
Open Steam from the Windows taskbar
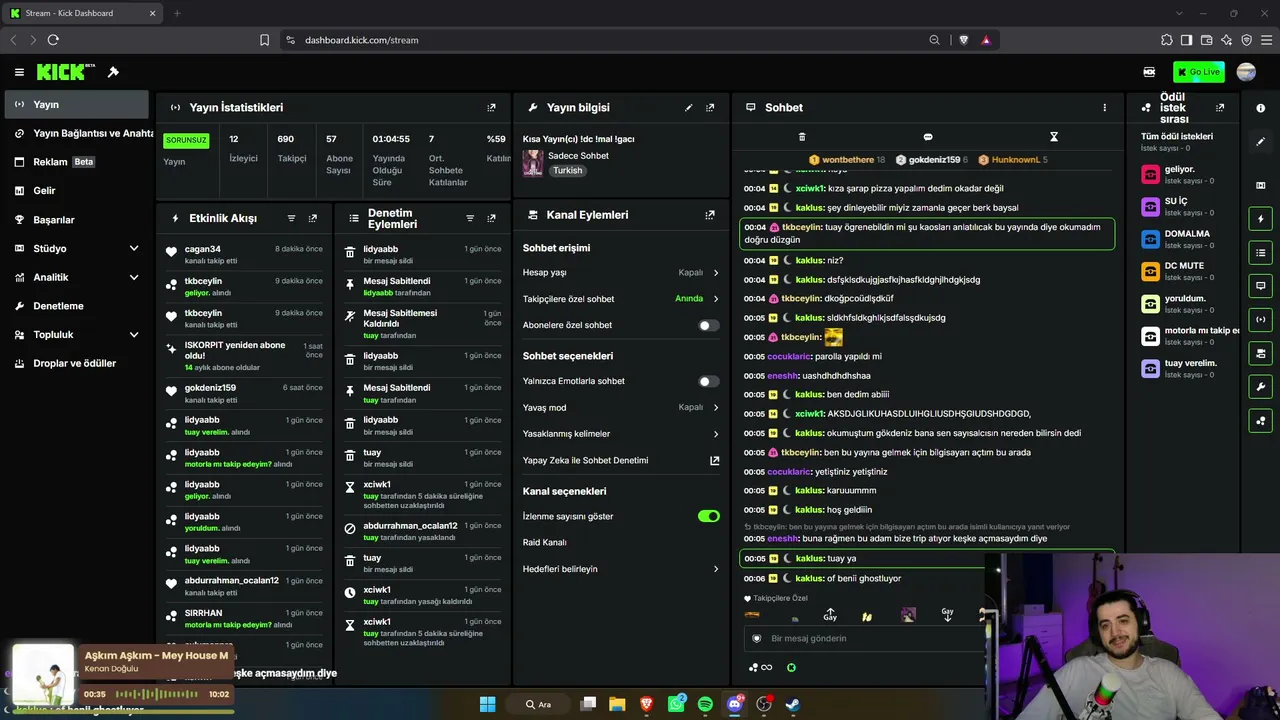coord(792,704)
